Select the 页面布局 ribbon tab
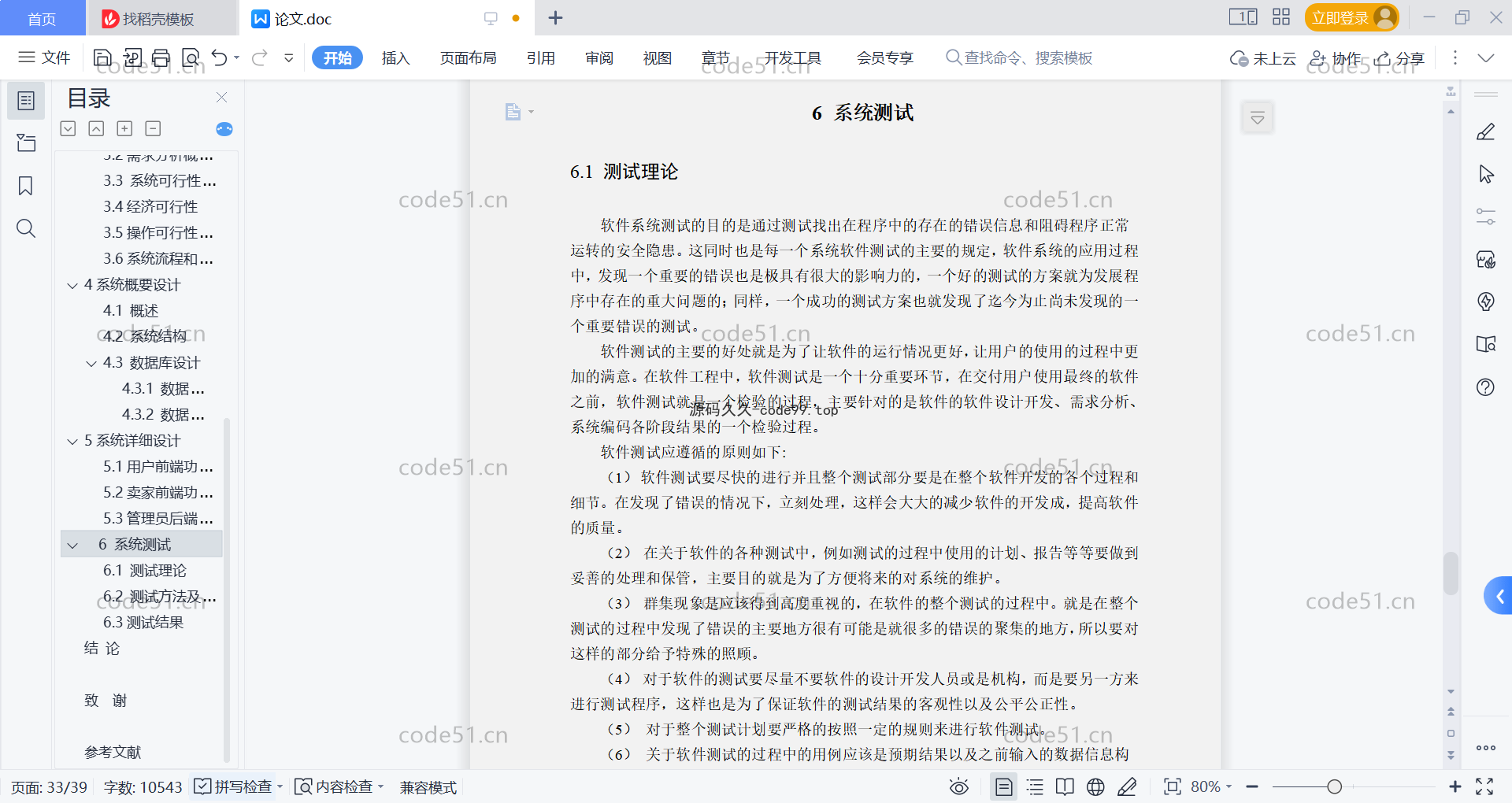The image size is (1512, 803). pos(468,57)
